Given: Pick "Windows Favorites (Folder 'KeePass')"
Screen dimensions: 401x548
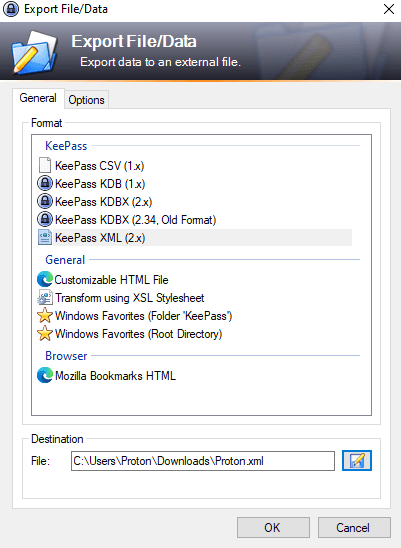Looking at the screenshot, I should 144,316.
